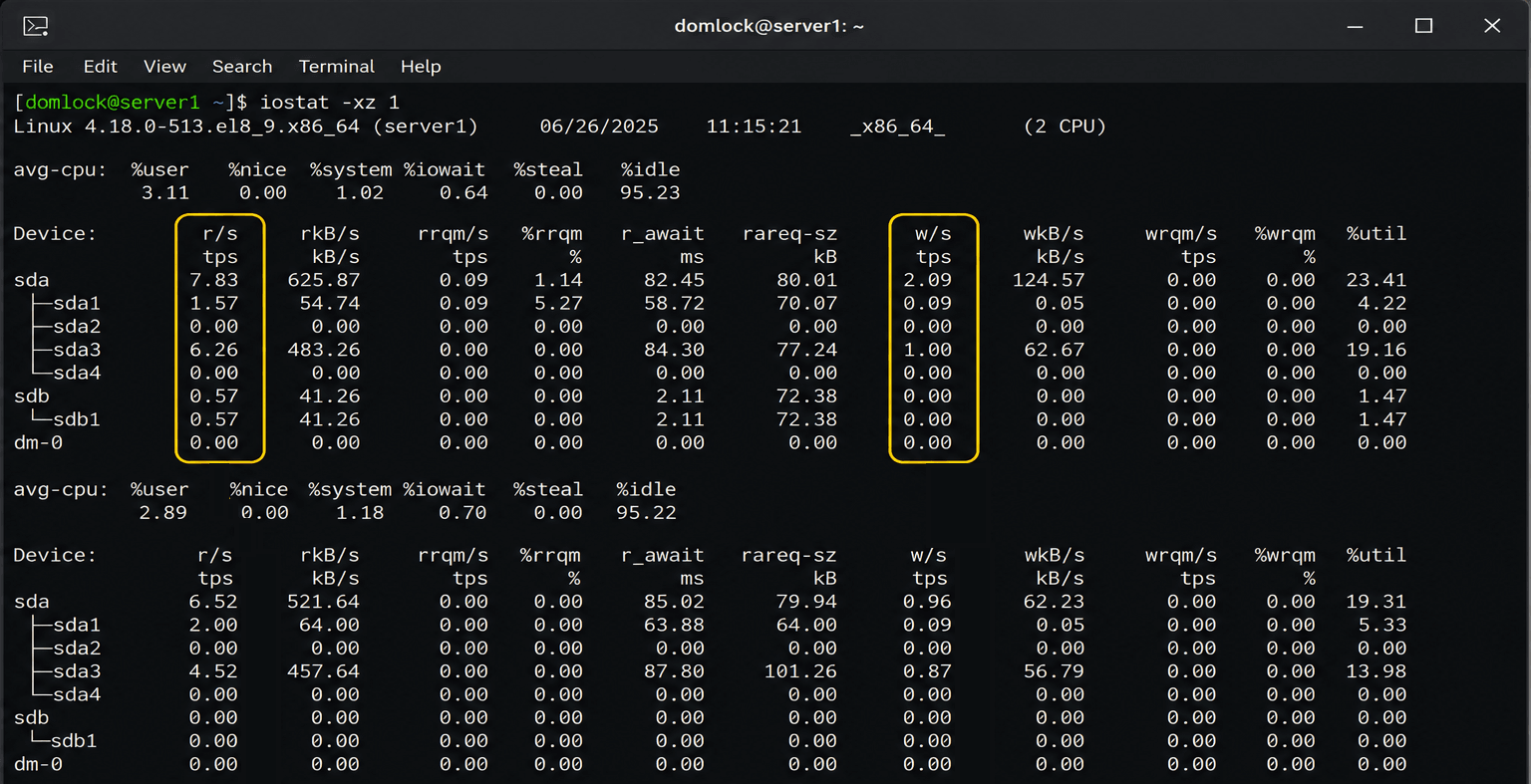Click the first report's r/s column header
The width and height of the screenshot is (1531, 784).
click(220, 234)
